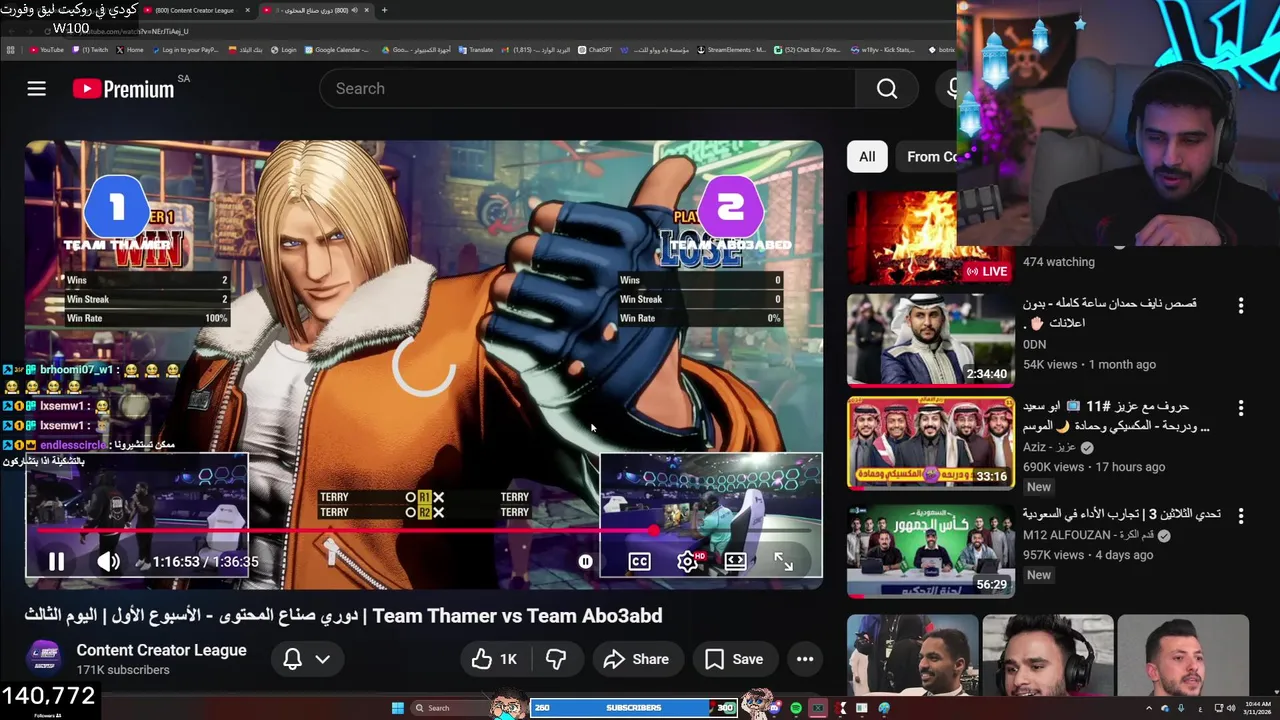This screenshot has width=1280, height=720.
Task: Open the Twitch bookmark
Action: pos(90,50)
